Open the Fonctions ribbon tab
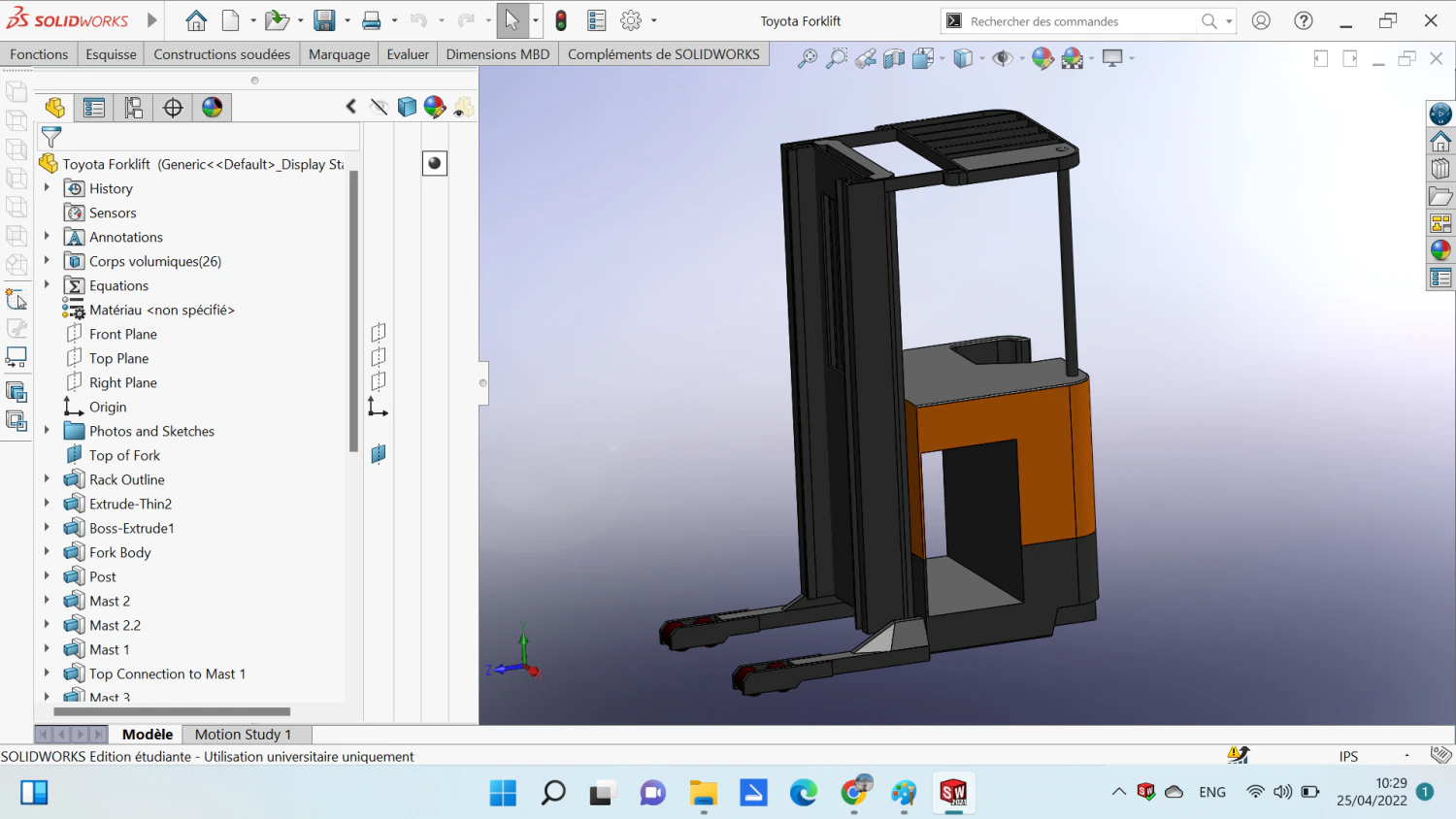1456x819 pixels. [x=39, y=54]
